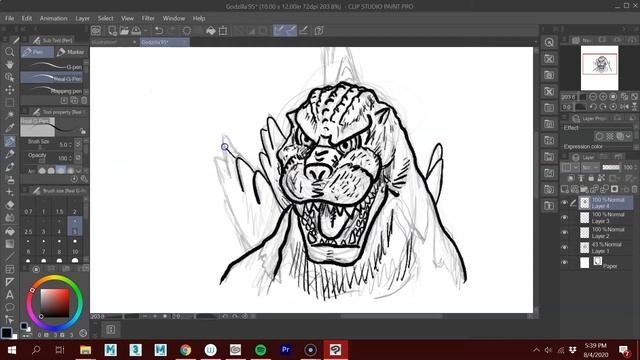Select the Move layer tool
The height and width of the screenshot is (360, 640).
(x=9, y=90)
